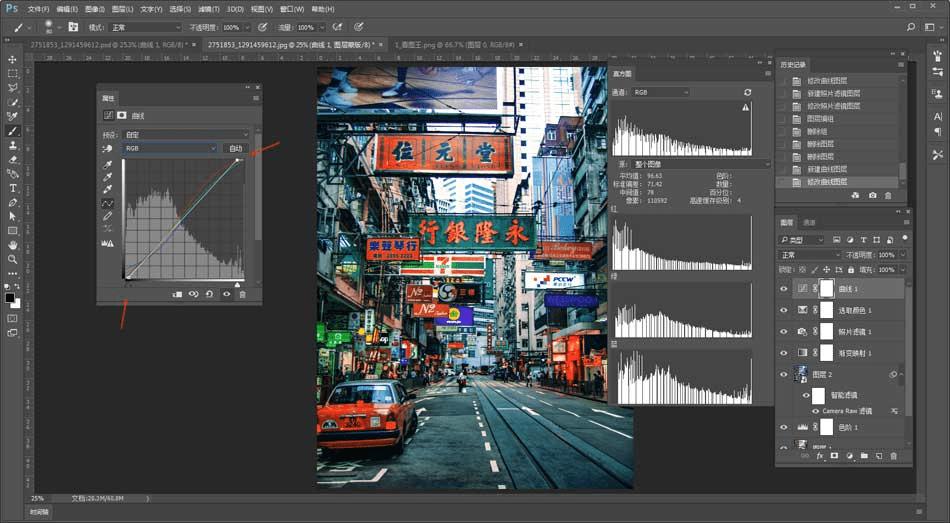Select the Move tool in the toolbar

(x=12, y=60)
